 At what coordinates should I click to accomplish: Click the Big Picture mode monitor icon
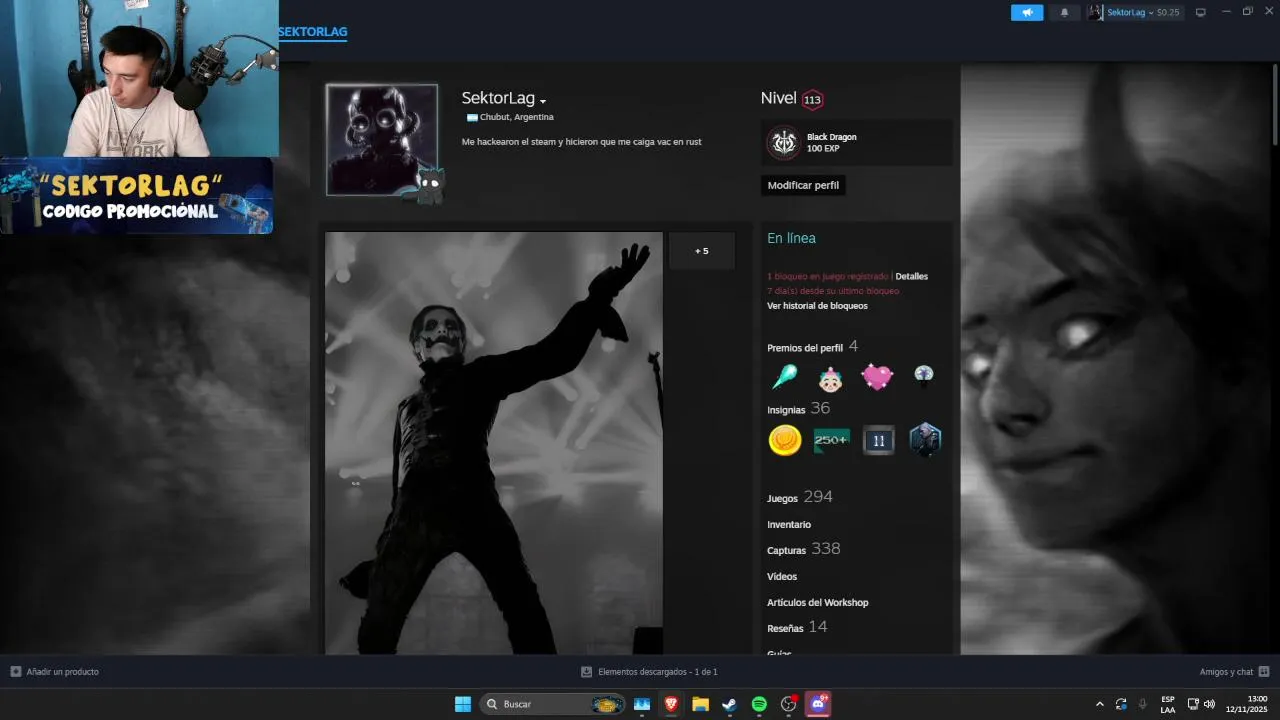[1201, 12]
